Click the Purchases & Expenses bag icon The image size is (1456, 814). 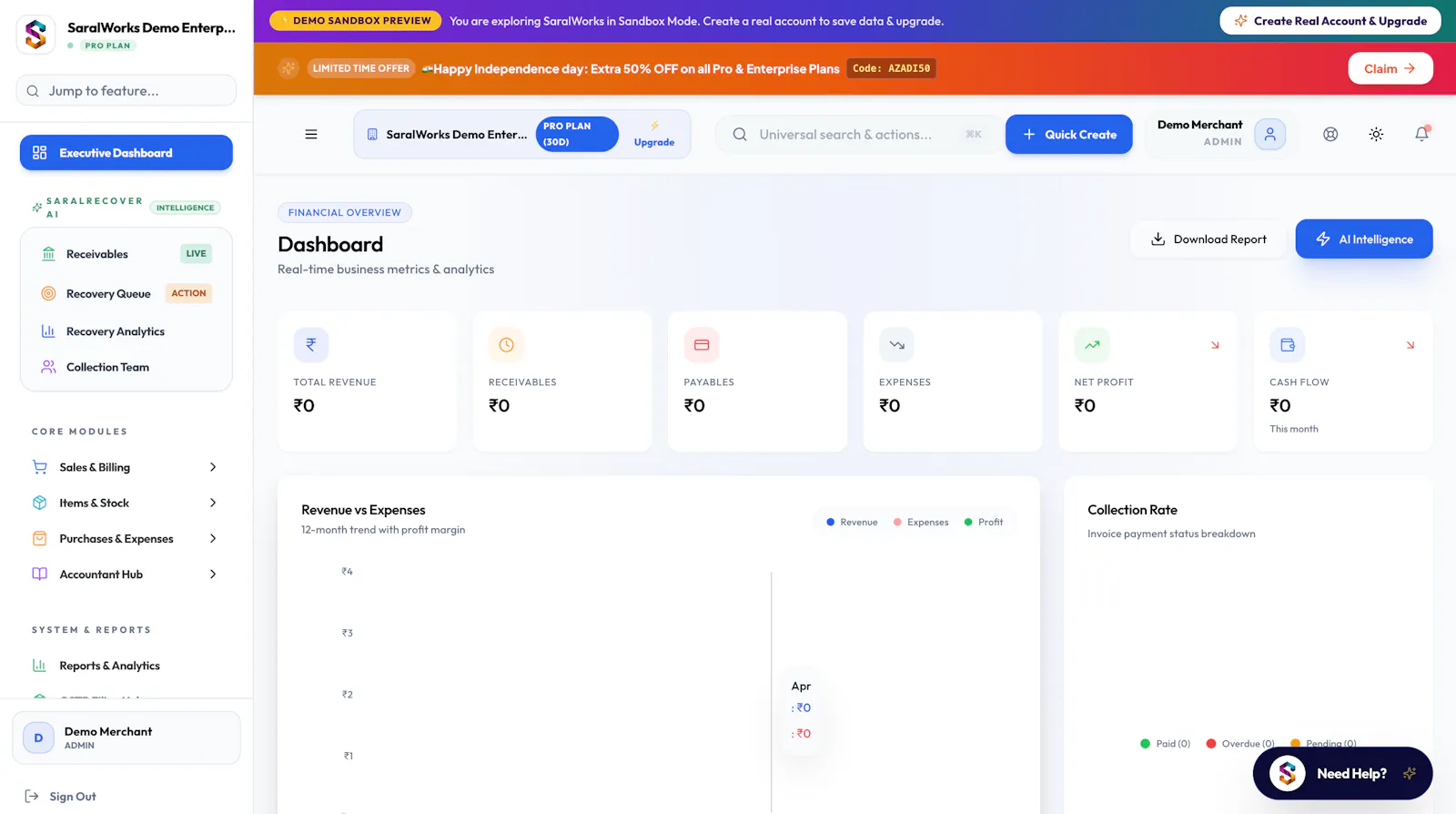(40, 538)
